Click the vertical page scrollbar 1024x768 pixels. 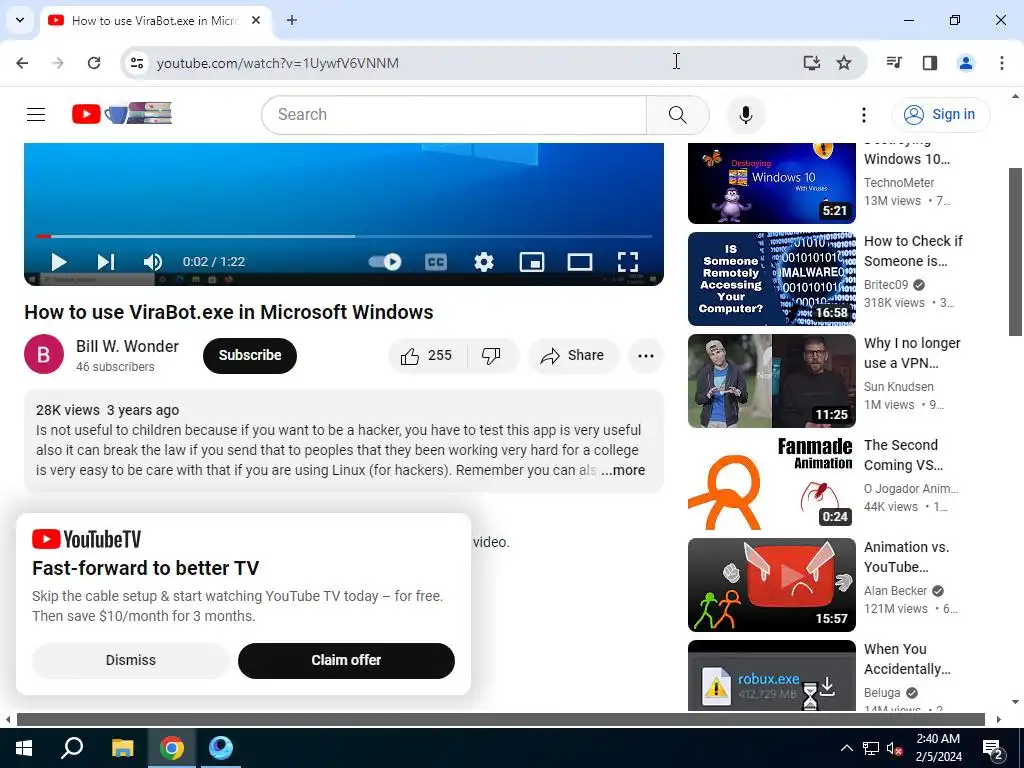pos(1016,251)
